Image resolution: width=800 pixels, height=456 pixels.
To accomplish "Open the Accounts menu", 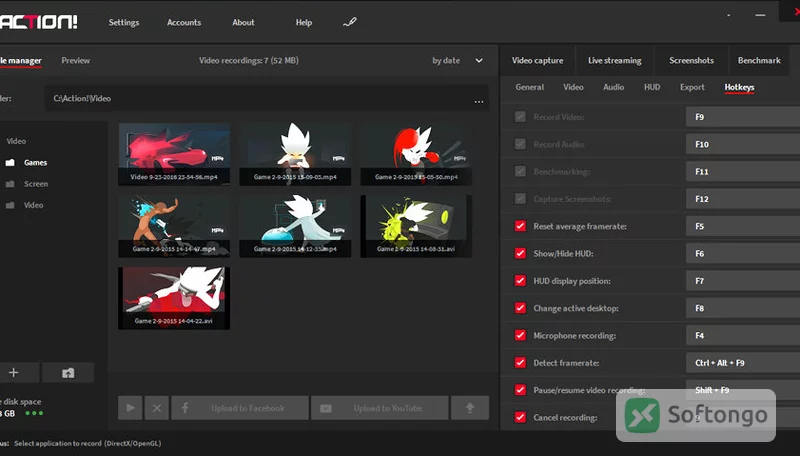I will click(x=184, y=22).
